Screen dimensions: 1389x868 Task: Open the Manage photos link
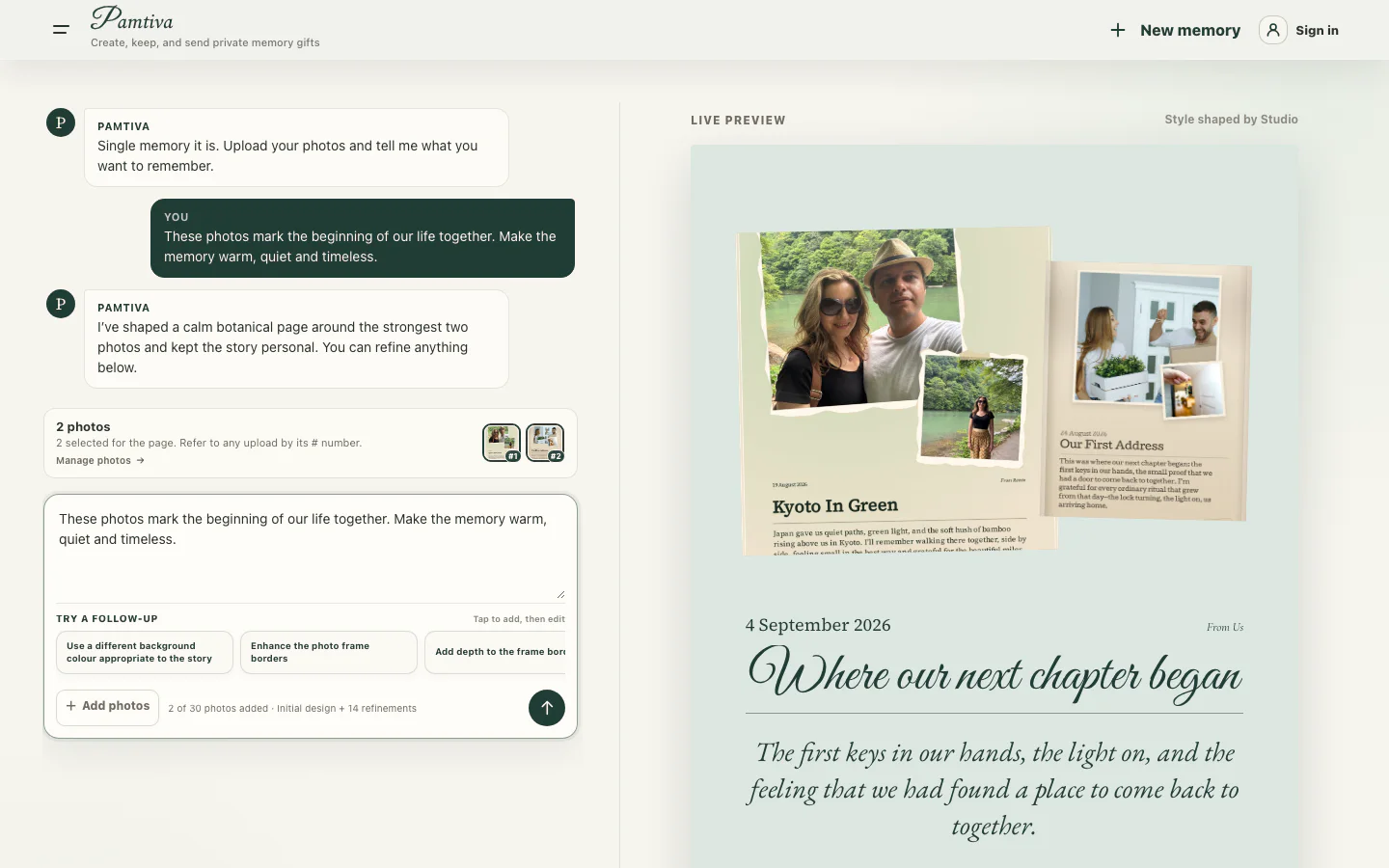100,461
